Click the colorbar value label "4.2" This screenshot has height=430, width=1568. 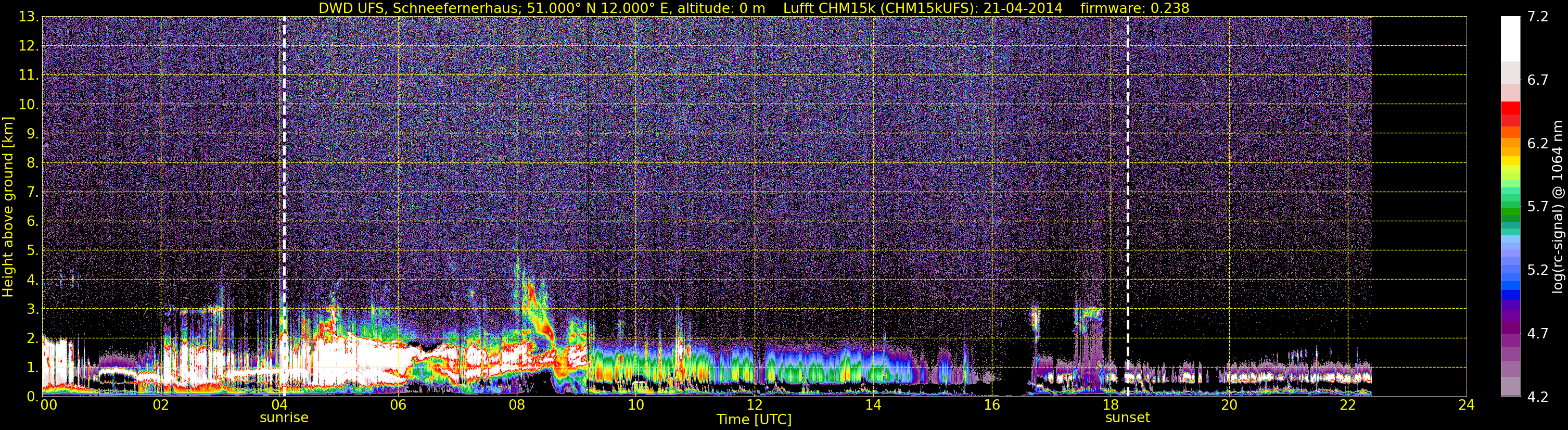pos(1538,397)
